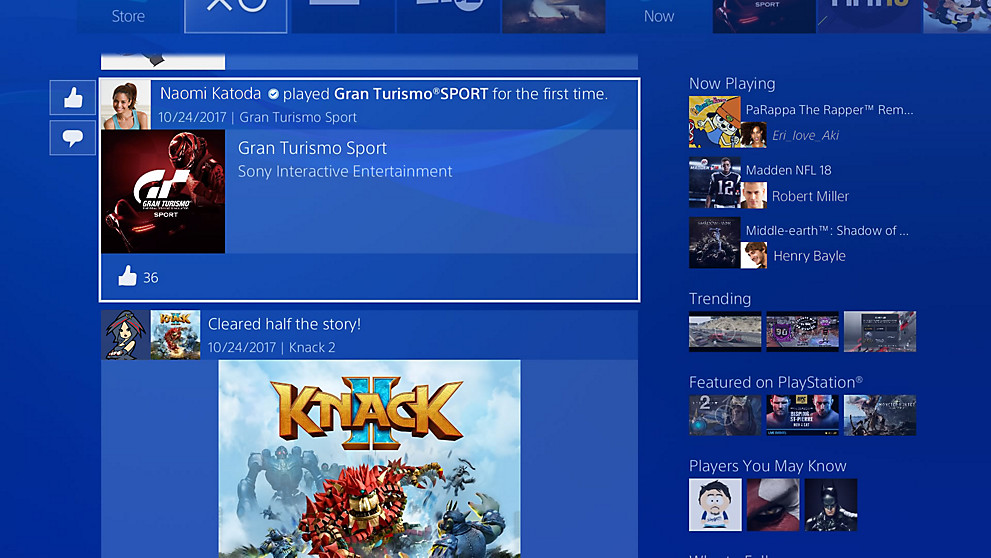The image size is (991, 558).
Task: Click Sony Interactive Entertainment publisher text
Action: [345, 171]
